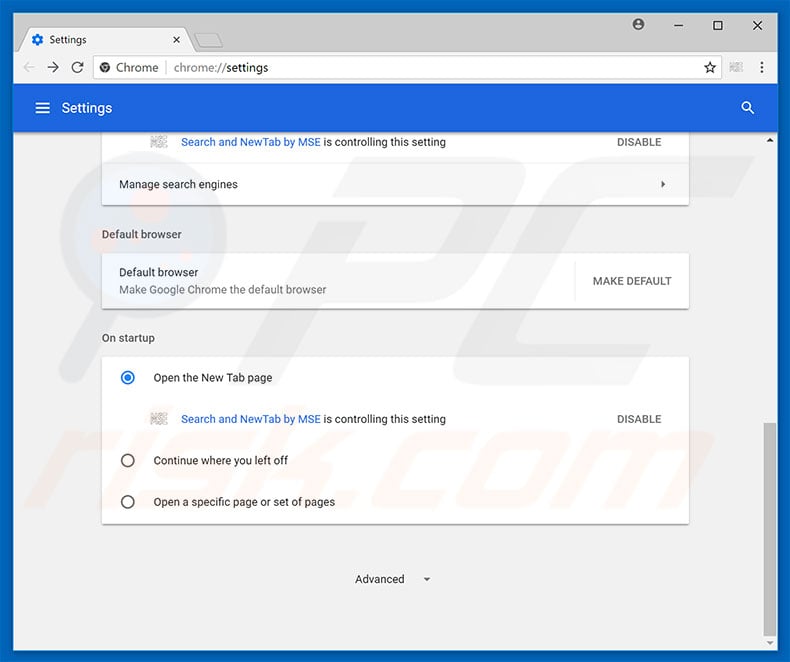Disable extension controlling startup setting
Screen dimensions: 790x662
(639, 419)
